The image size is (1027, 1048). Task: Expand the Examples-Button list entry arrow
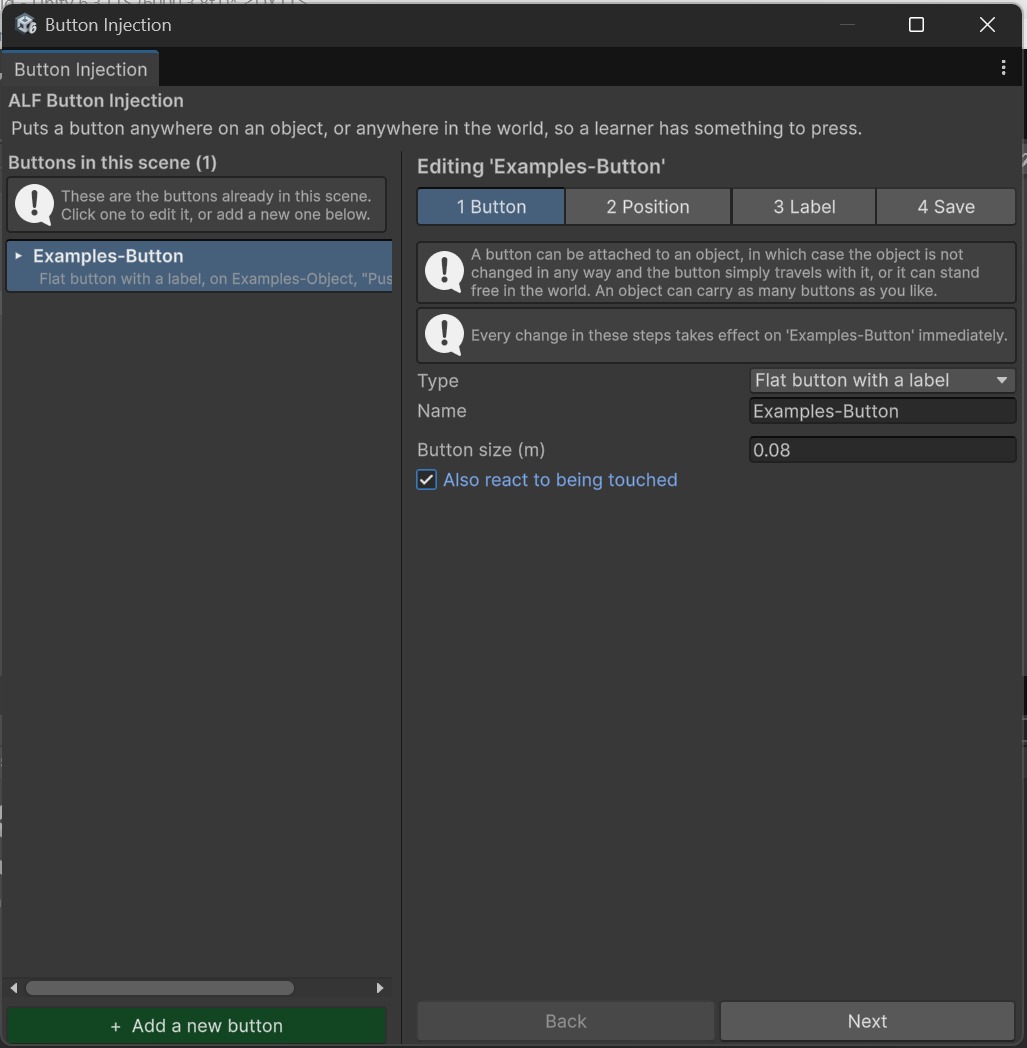click(x=19, y=256)
